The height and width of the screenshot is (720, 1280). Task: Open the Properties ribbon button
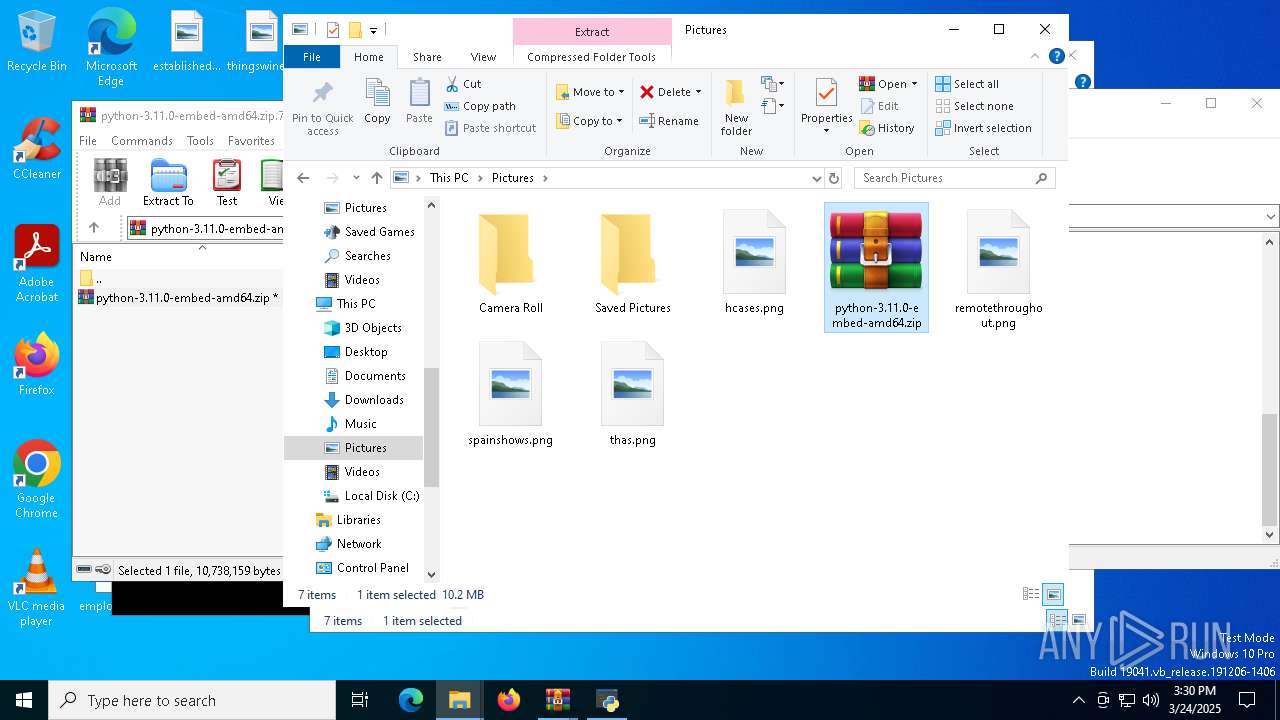[x=826, y=108]
